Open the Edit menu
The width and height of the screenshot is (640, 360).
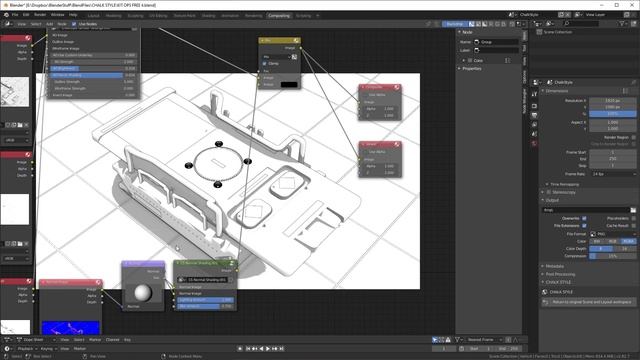tap(26, 15)
